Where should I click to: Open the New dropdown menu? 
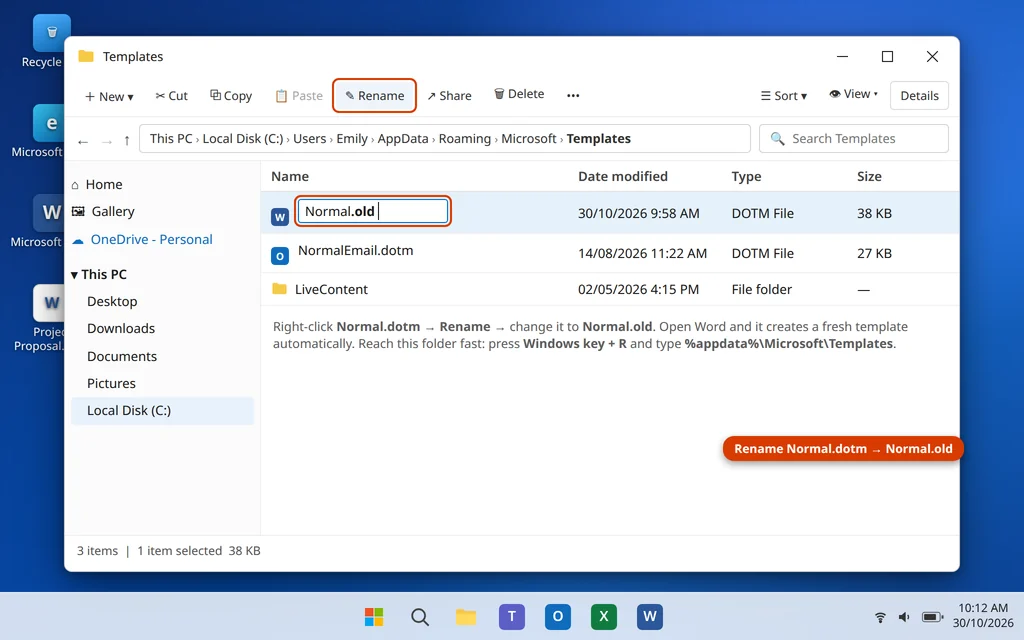point(109,96)
